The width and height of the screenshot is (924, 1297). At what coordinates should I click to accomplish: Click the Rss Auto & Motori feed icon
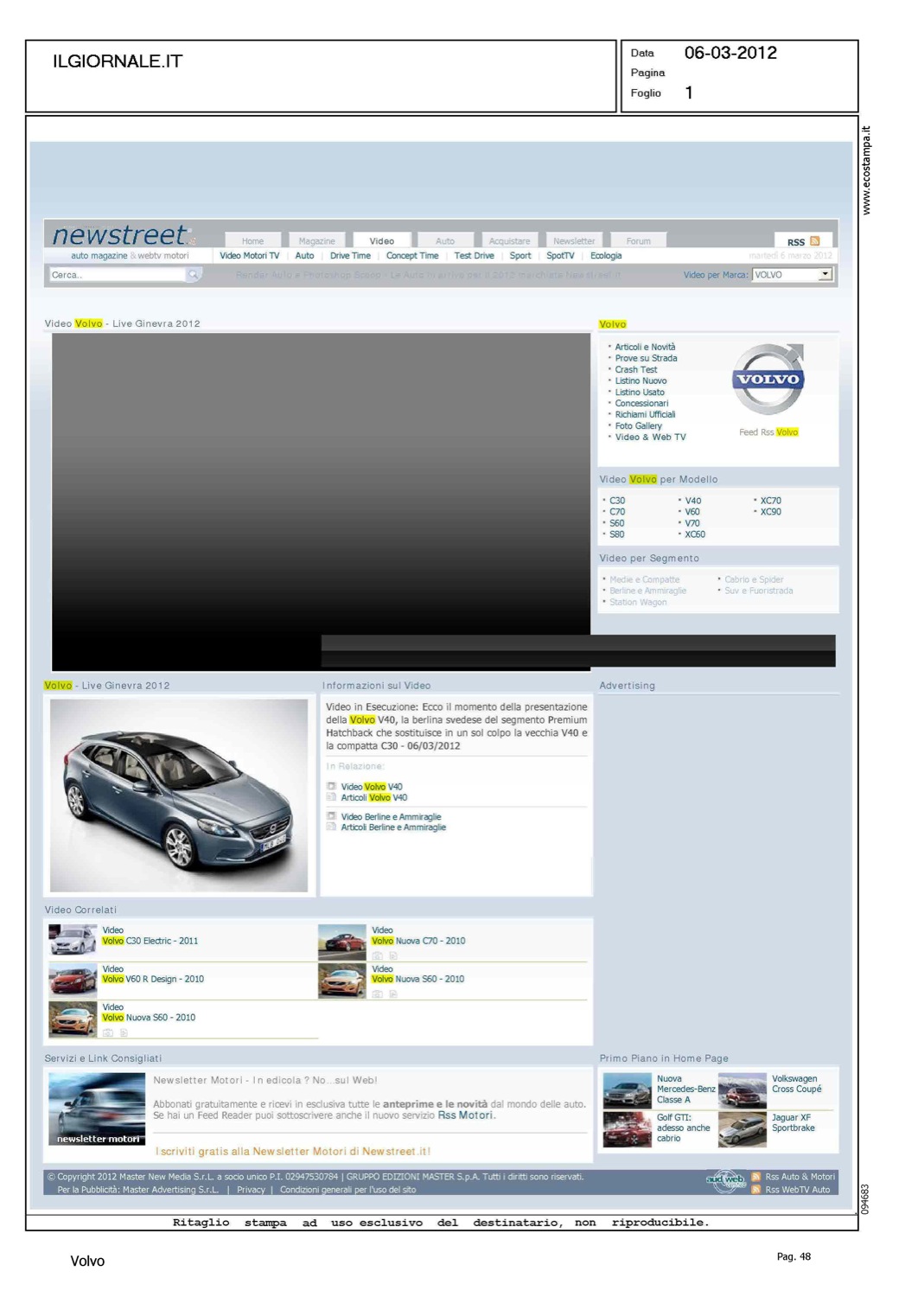[756, 1177]
